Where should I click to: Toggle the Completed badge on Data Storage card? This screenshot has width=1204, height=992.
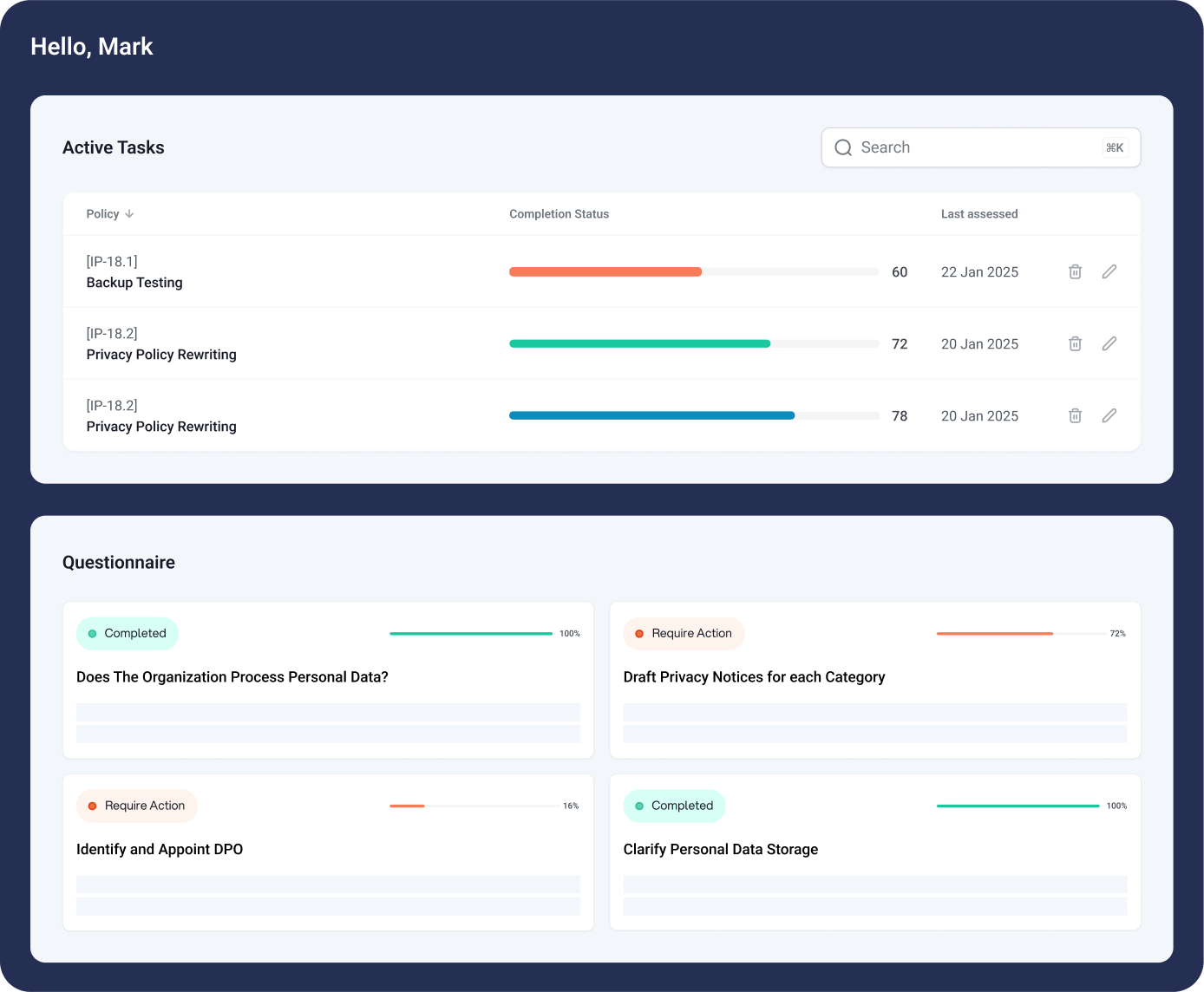pos(674,806)
